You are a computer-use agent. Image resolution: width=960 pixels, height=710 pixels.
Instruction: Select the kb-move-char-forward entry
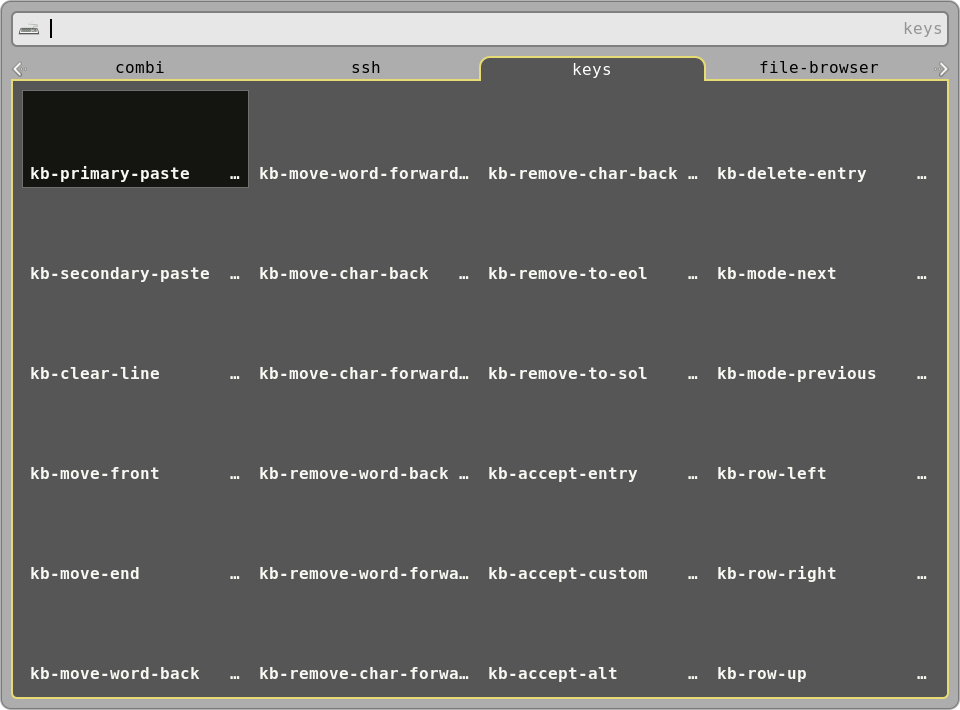click(364, 338)
